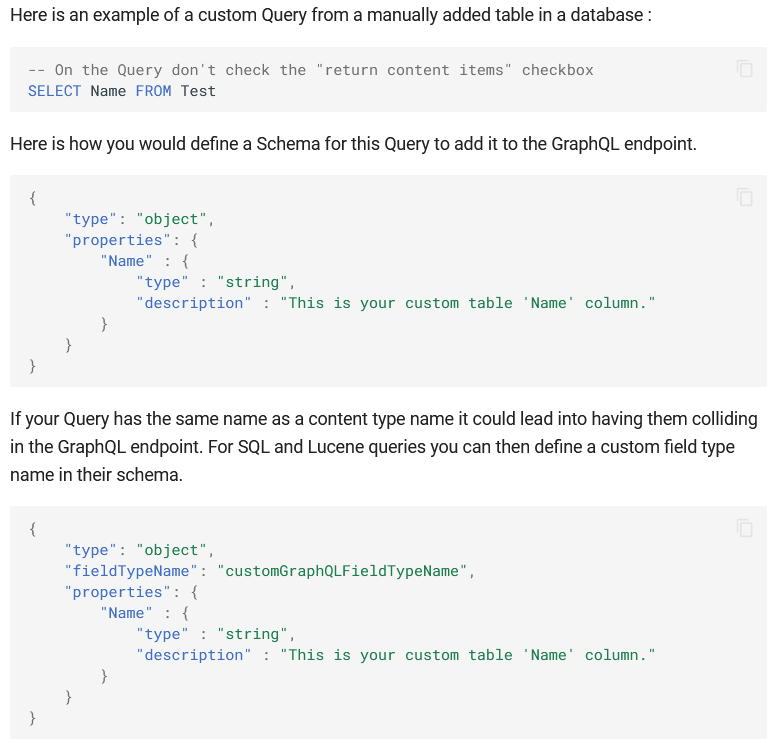The width and height of the screenshot is (780, 753).
Task: Click "type" : "string" in the first JSON block
Action: (216, 282)
